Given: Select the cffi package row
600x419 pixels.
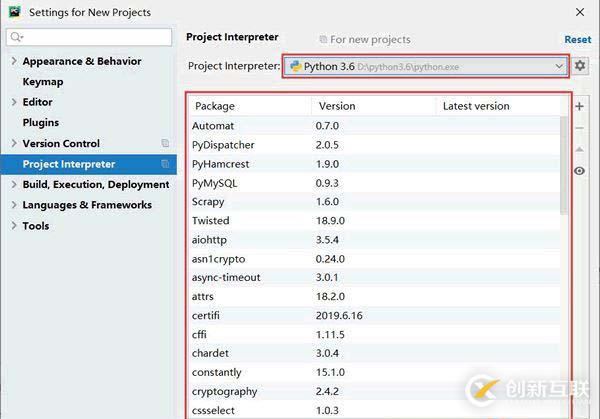Looking at the screenshot, I should (x=375, y=334).
